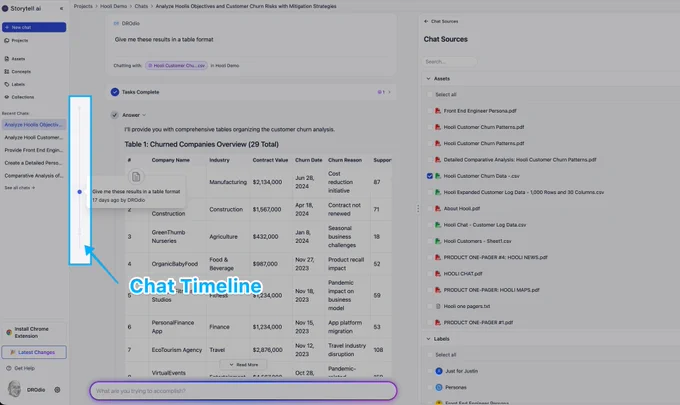
Task: Click the 'What are you trying to accomplish?' input
Action: click(243, 391)
